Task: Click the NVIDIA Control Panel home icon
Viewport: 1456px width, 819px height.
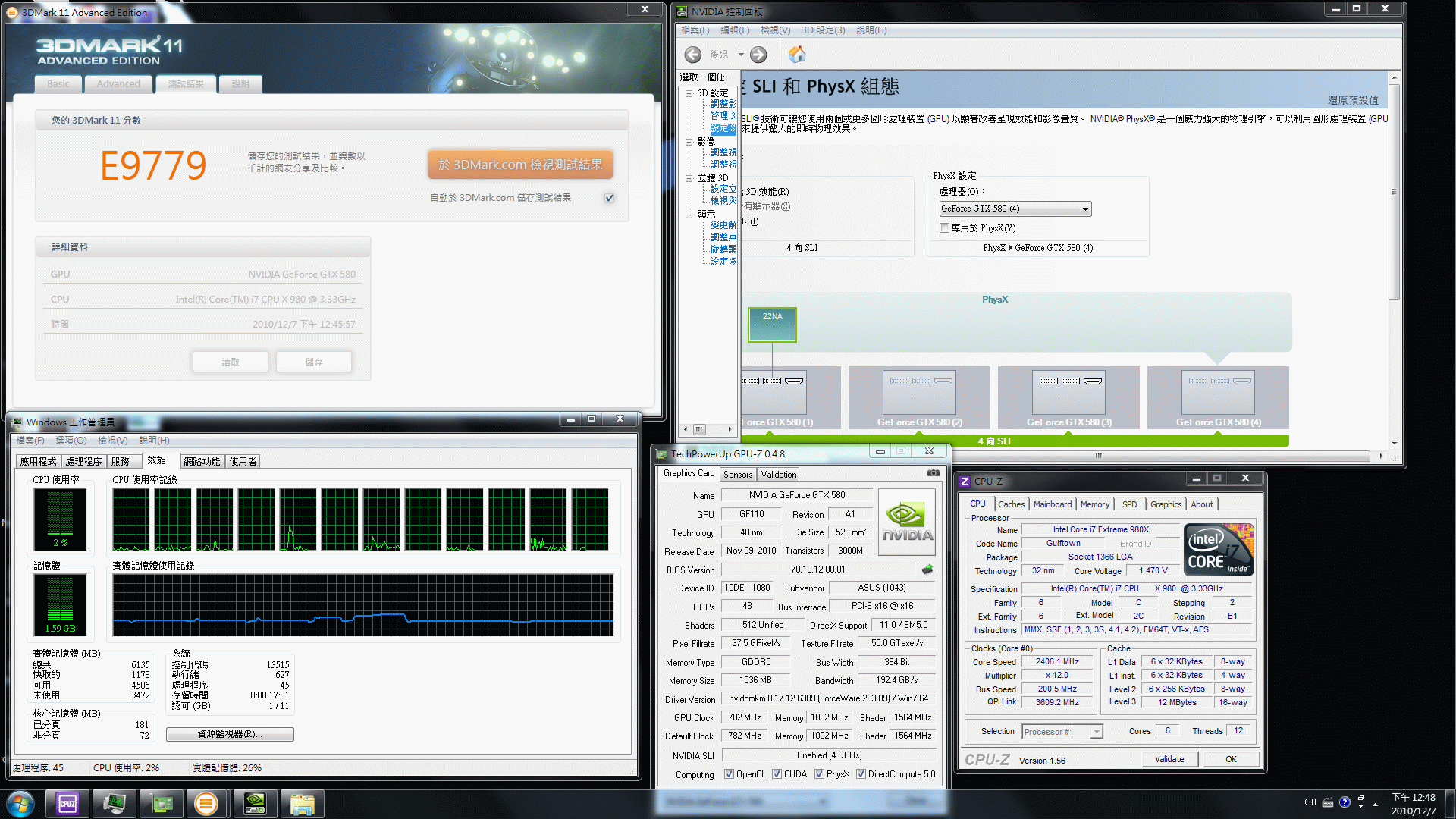Action: click(x=797, y=55)
